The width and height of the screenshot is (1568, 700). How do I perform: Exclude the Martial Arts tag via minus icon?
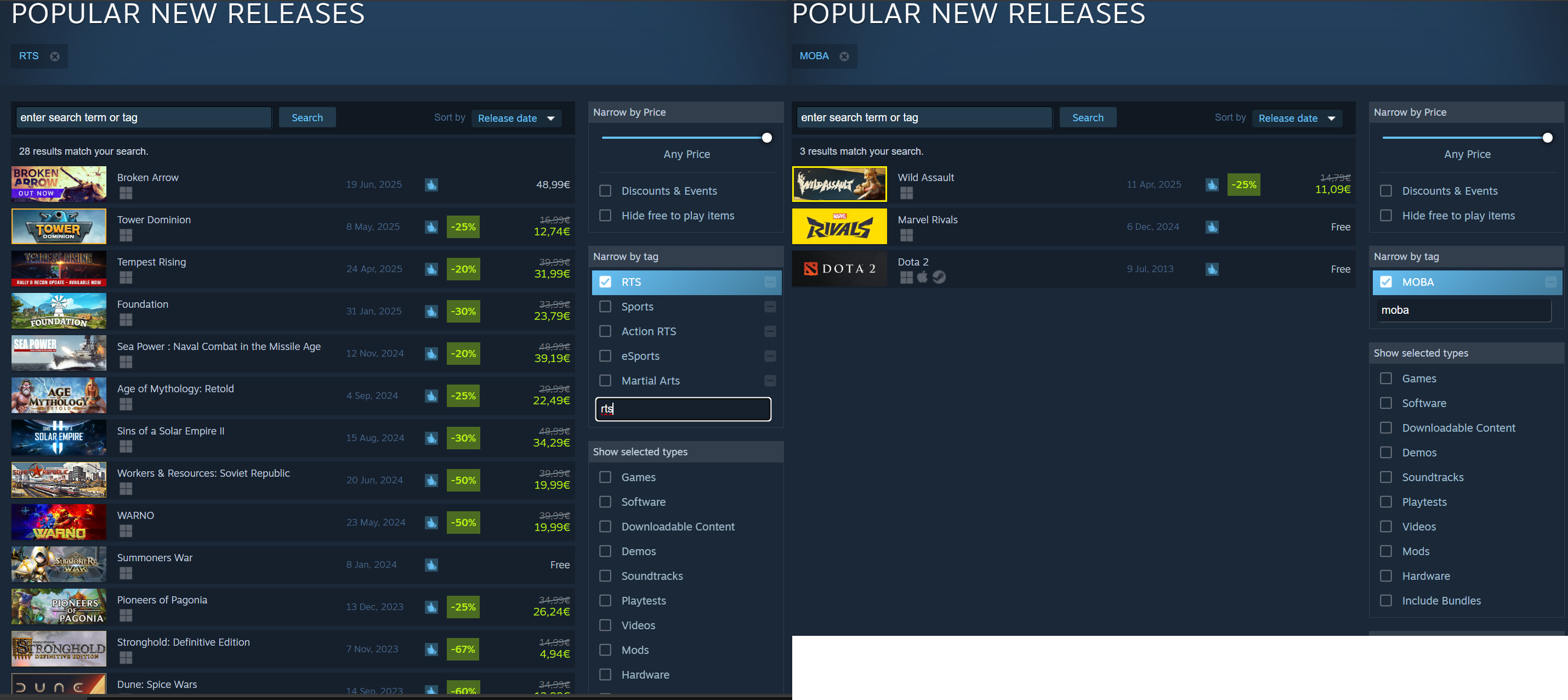coord(770,381)
